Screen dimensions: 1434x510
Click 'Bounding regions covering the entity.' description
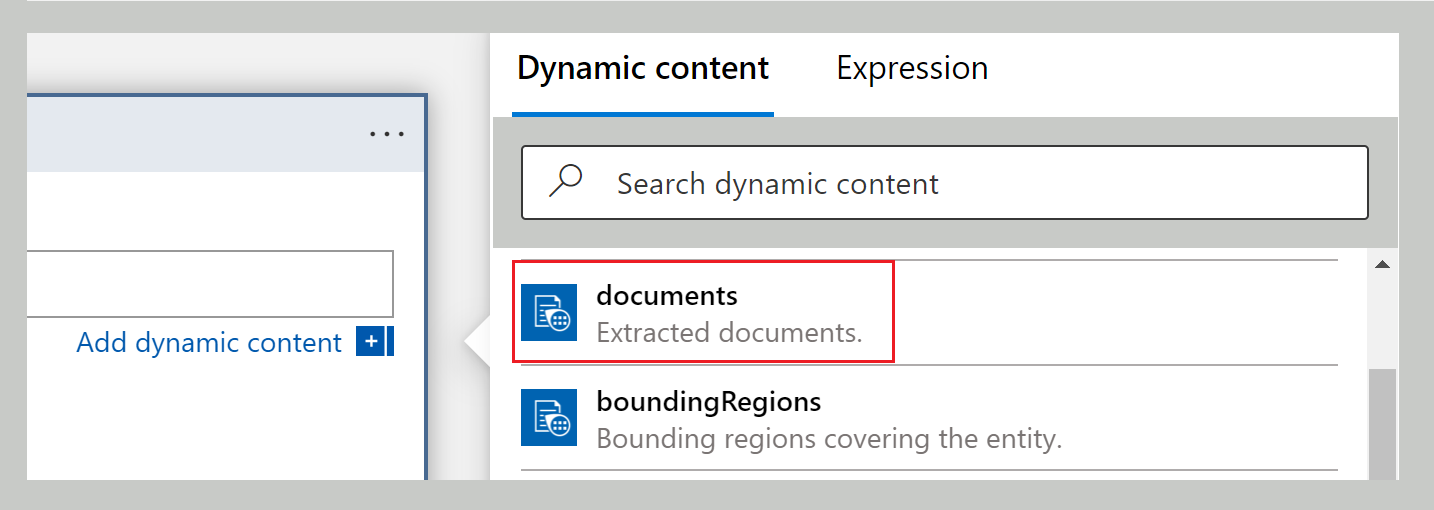click(x=828, y=438)
